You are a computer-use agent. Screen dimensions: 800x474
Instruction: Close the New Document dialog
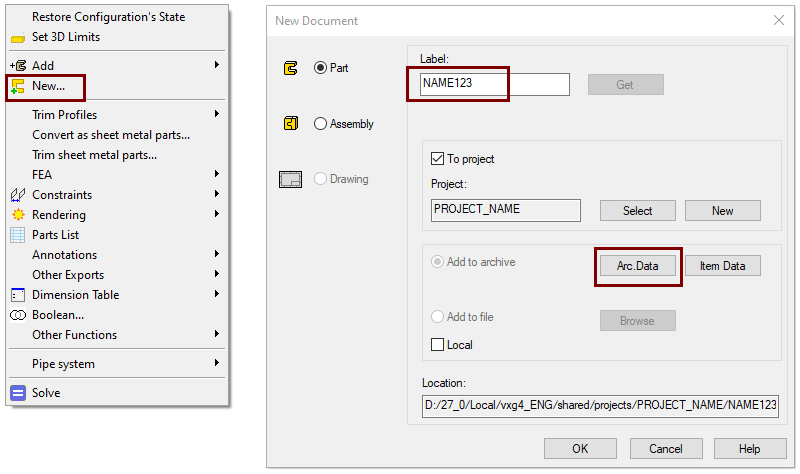click(x=779, y=20)
